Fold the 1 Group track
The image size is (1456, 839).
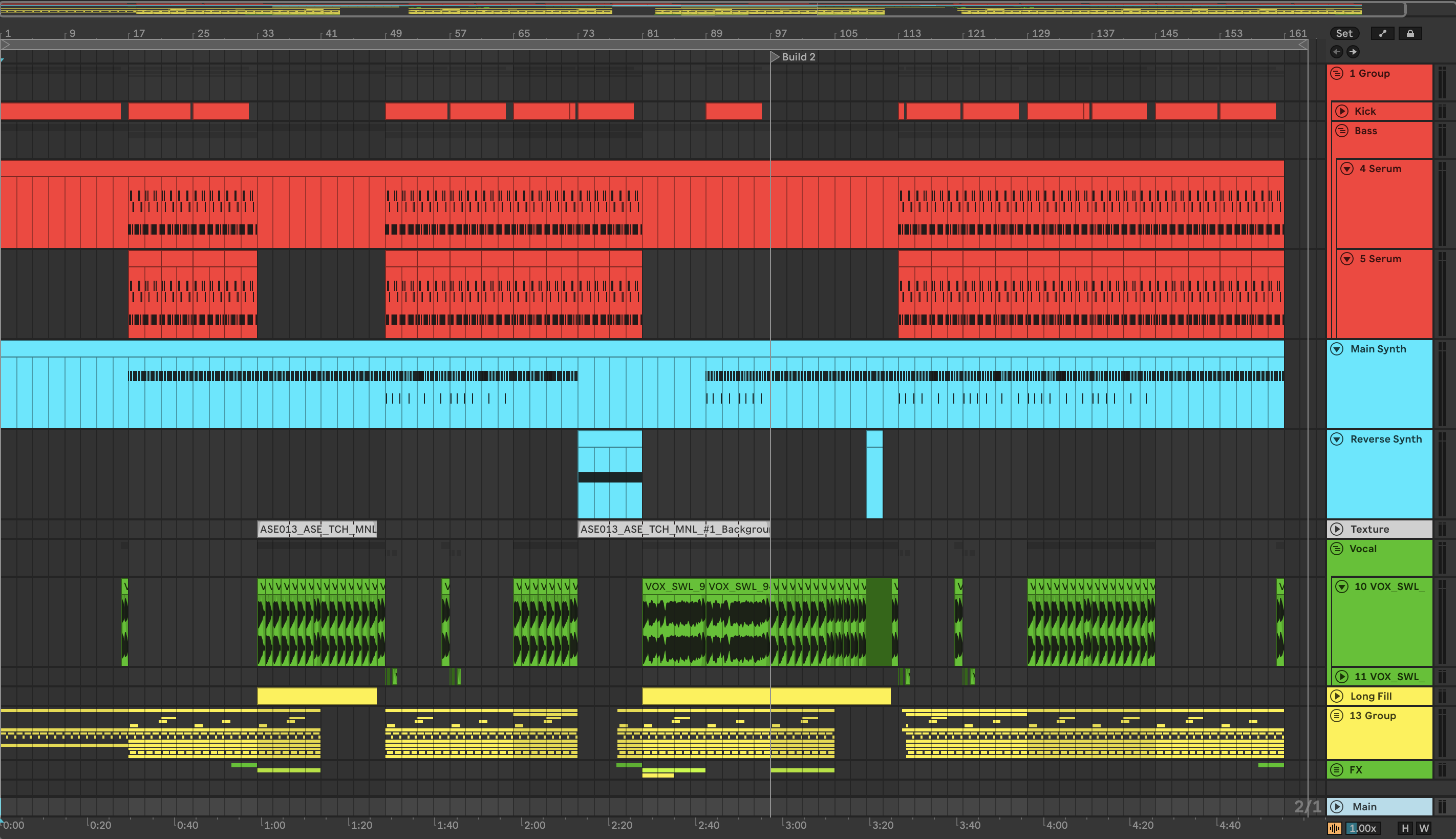(x=1337, y=73)
